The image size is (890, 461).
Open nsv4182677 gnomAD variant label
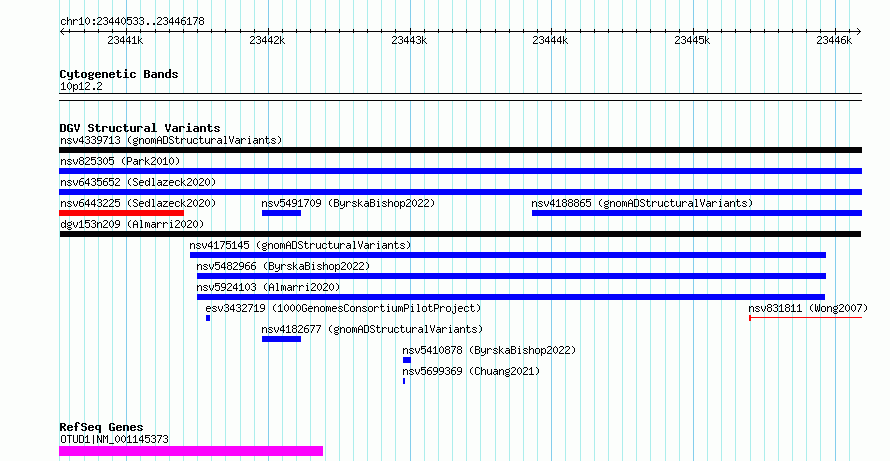tap(372, 329)
